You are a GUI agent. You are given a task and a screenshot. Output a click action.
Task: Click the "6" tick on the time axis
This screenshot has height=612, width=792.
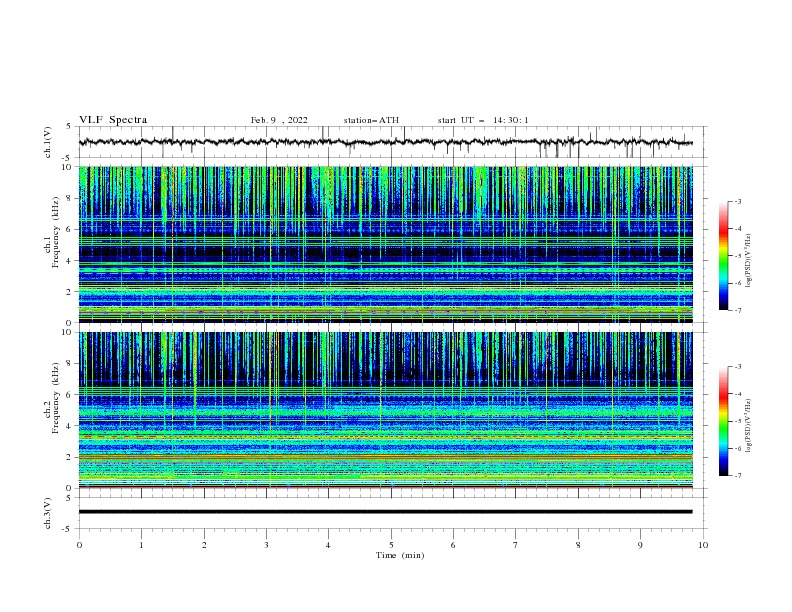(454, 545)
